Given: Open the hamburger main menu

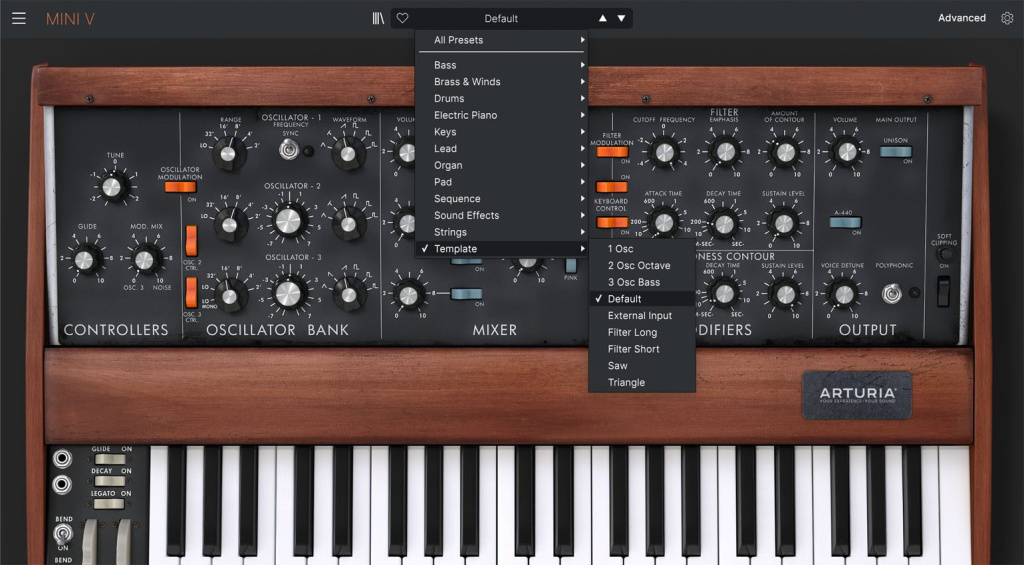Looking at the screenshot, I should [x=19, y=18].
